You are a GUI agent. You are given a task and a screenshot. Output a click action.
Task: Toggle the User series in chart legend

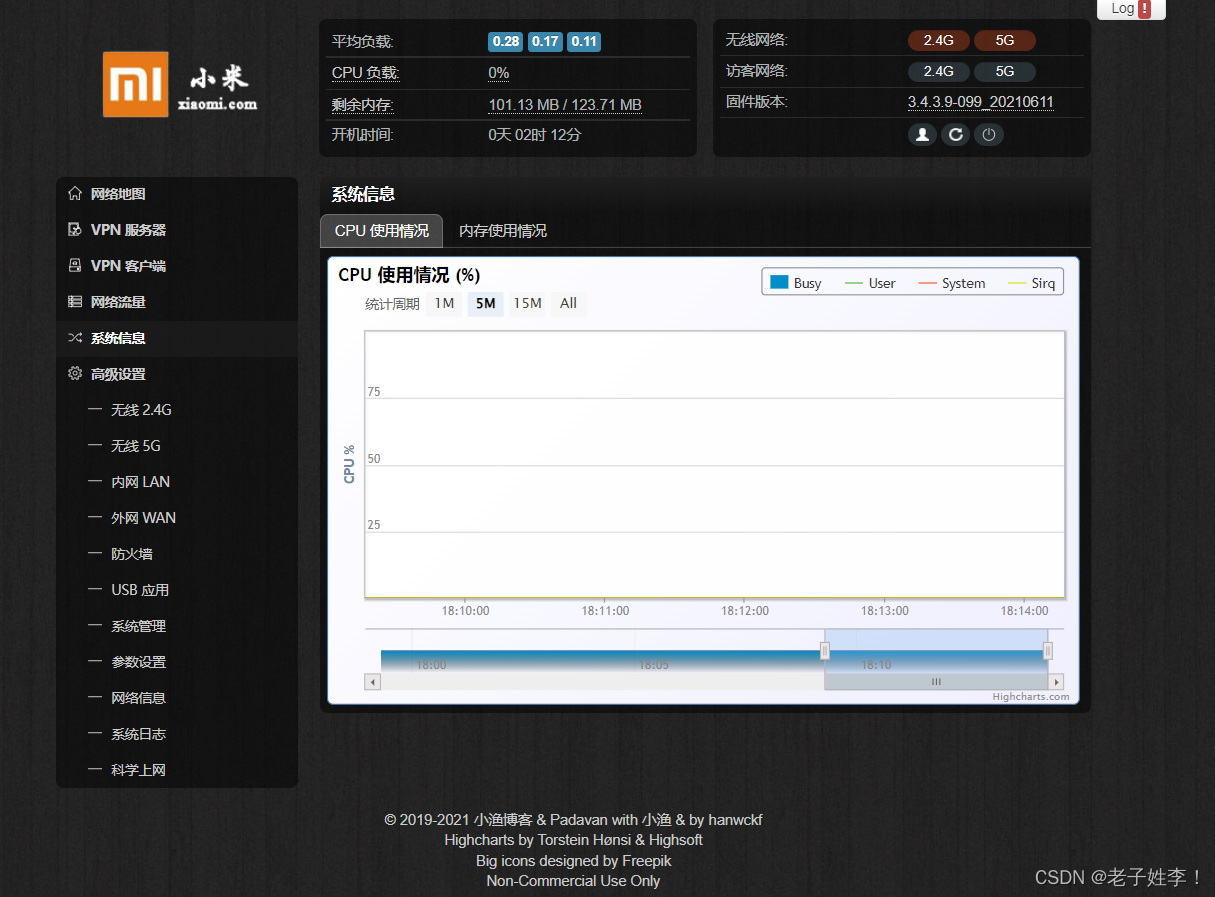(870, 283)
